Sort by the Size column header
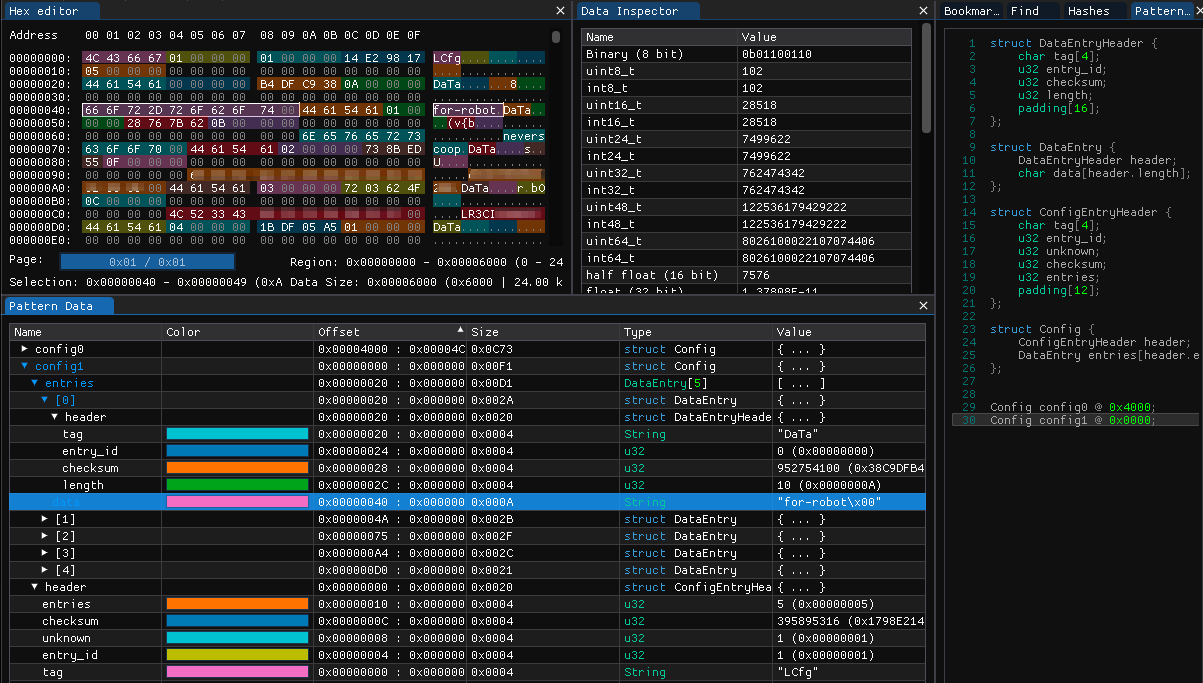1203x683 pixels. tap(543, 332)
